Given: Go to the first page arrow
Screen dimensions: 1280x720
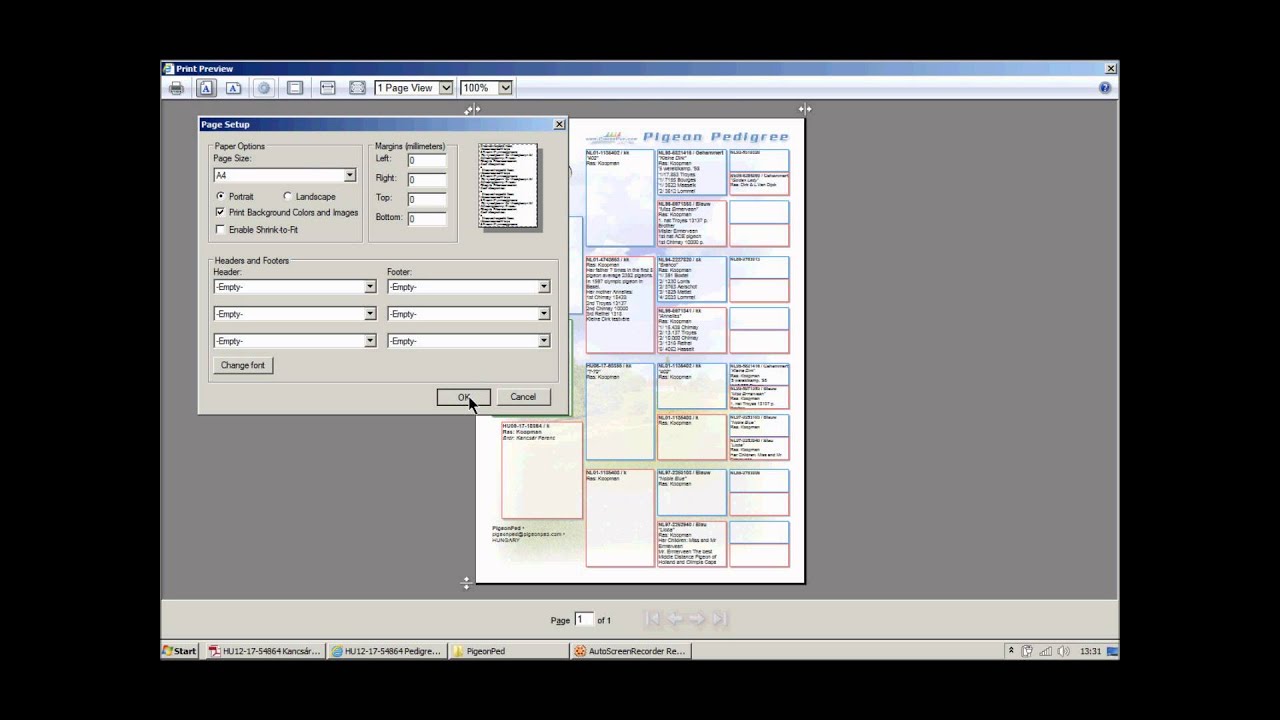Looking at the screenshot, I should [653, 619].
